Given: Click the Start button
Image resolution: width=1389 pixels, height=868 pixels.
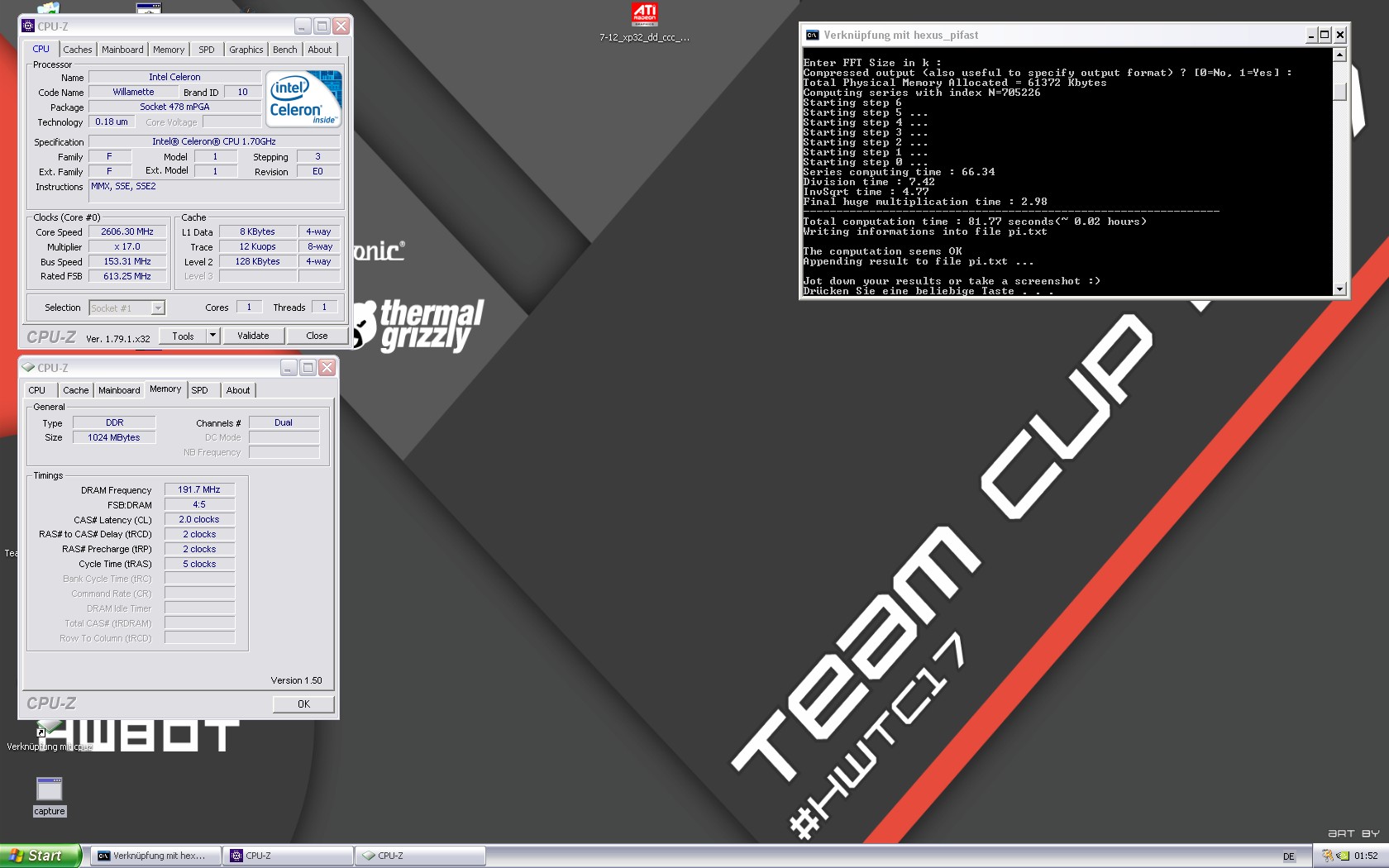Looking at the screenshot, I should point(40,856).
